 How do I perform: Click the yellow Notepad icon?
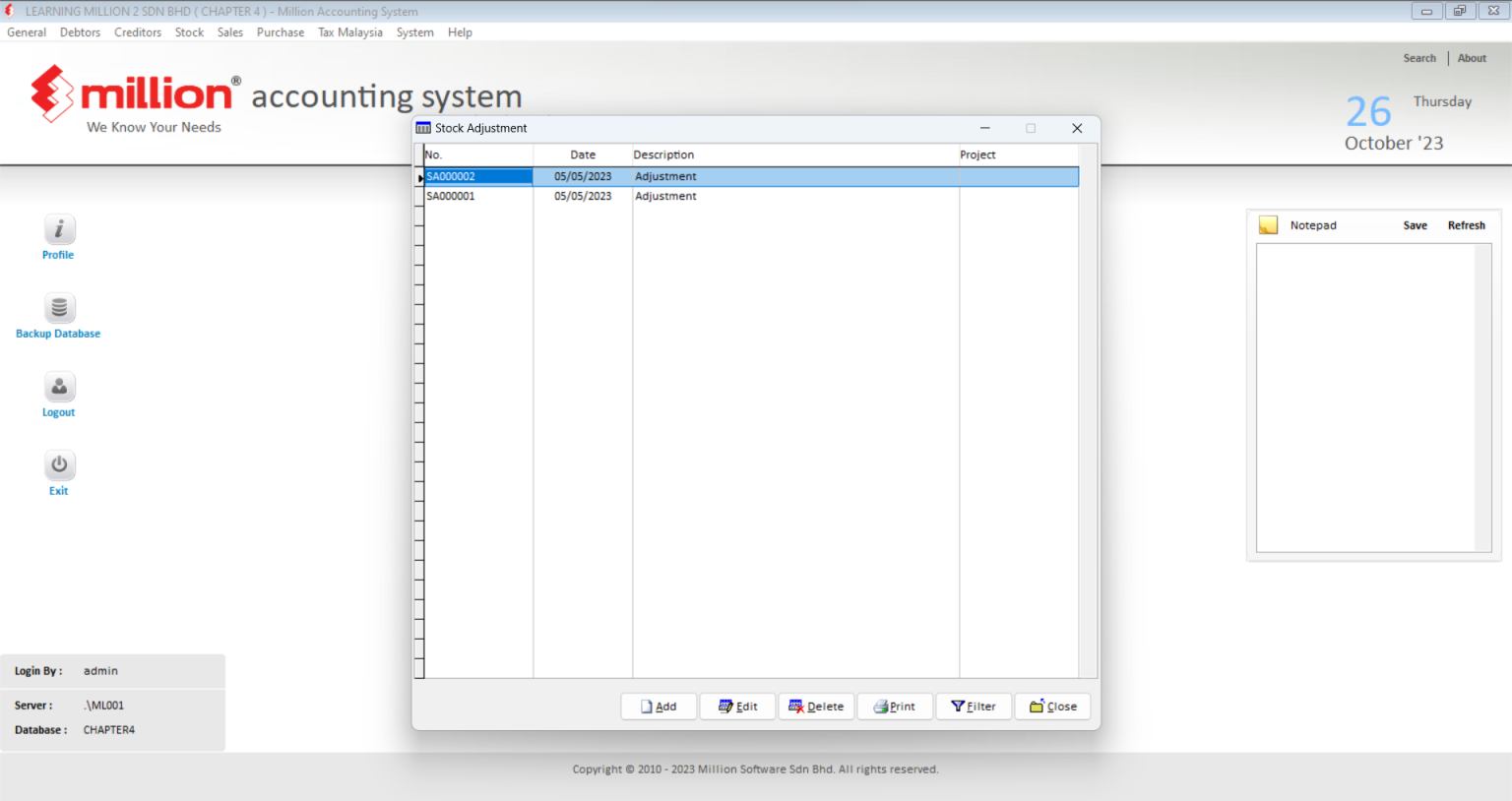pos(1269,225)
